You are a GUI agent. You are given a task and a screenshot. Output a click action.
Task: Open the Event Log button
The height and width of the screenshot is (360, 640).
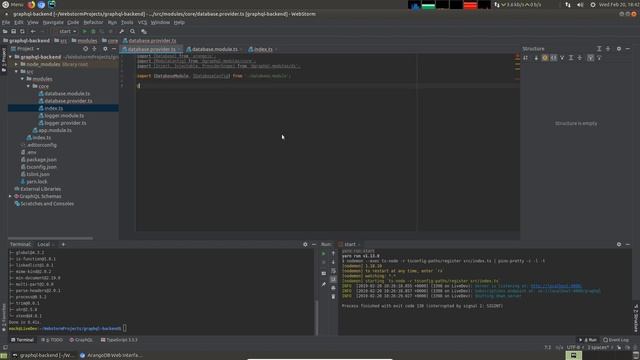pos(616,340)
